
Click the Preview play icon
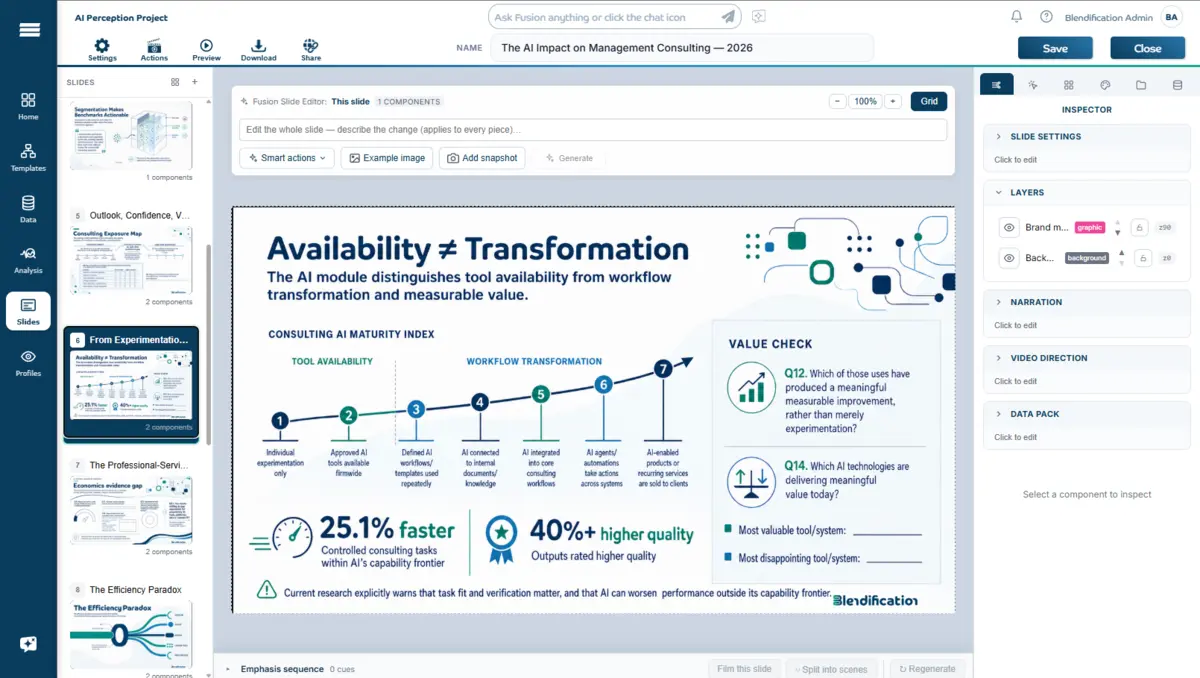(206, 50)
